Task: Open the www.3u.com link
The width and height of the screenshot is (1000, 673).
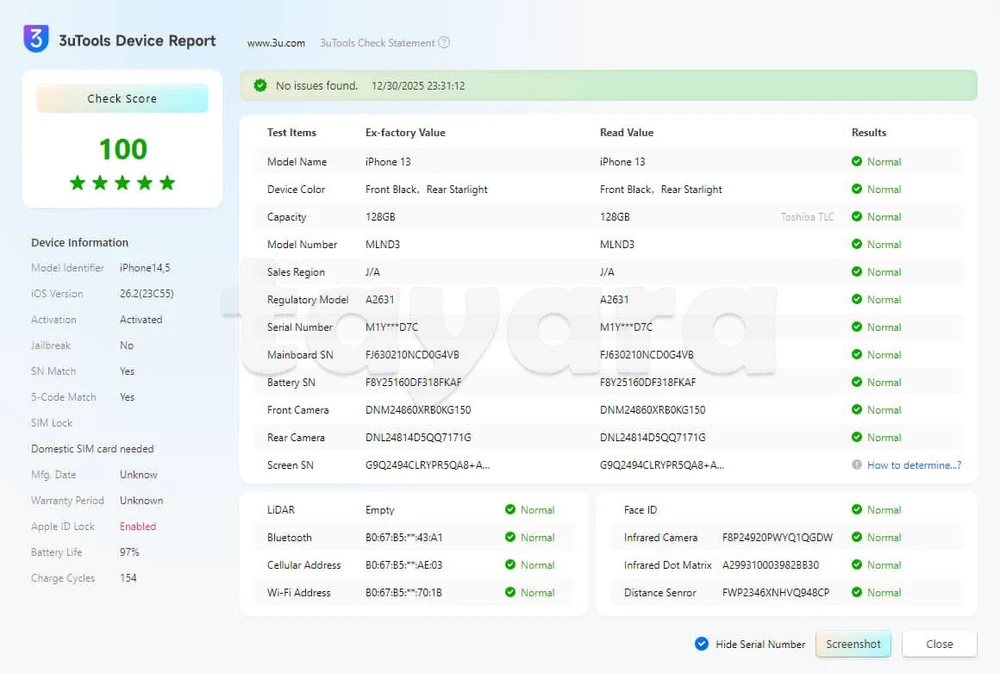Action: point(276,43)
